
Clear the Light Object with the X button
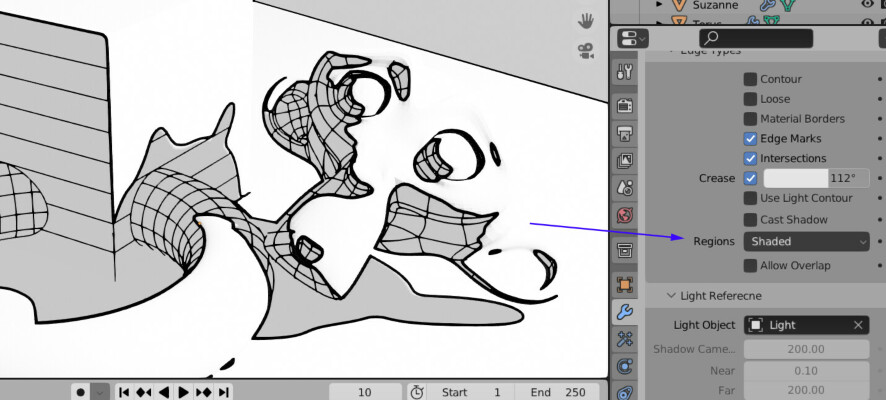(858, 325)
